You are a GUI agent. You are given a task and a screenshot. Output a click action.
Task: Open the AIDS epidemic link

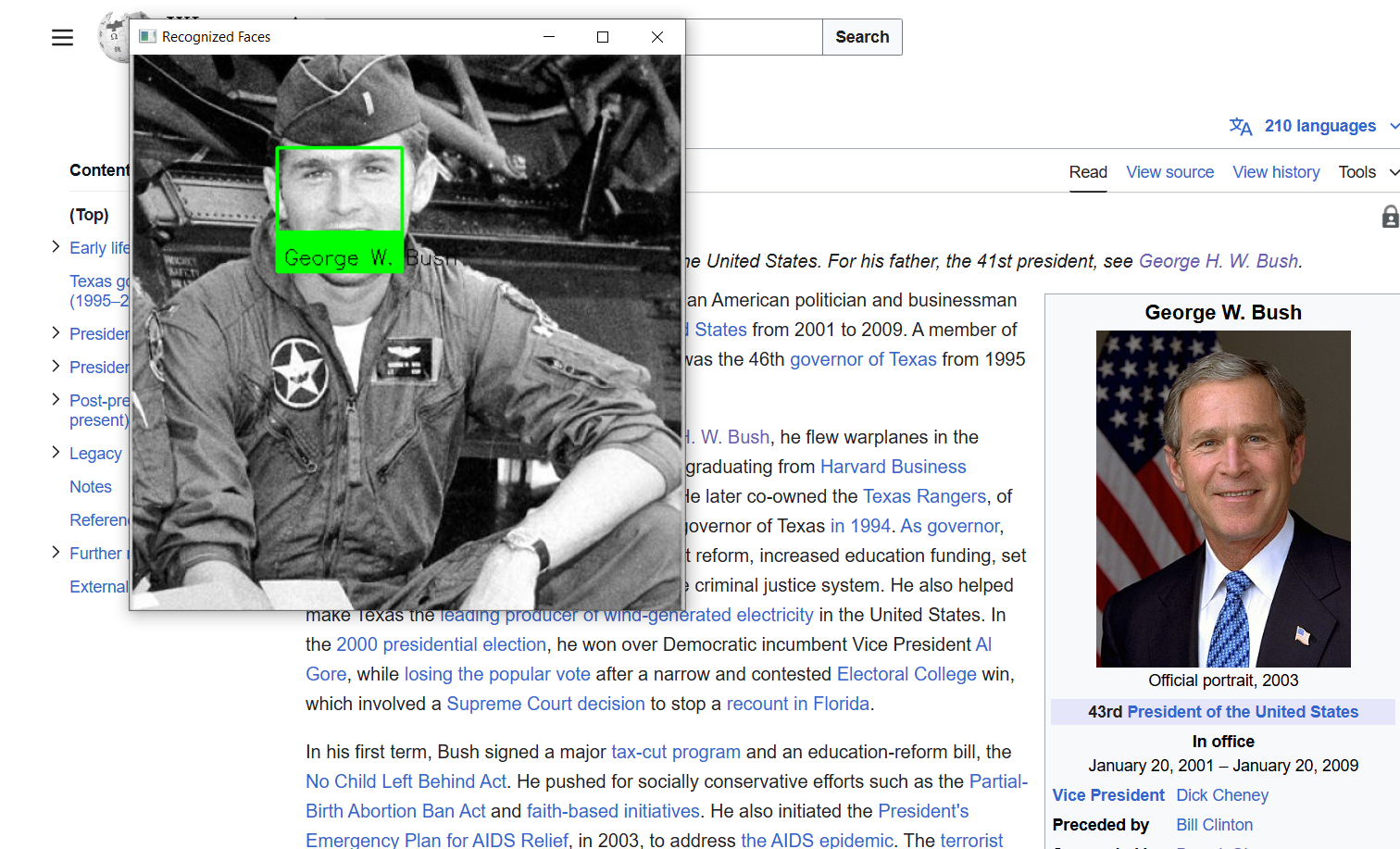[x=818, y=840]
